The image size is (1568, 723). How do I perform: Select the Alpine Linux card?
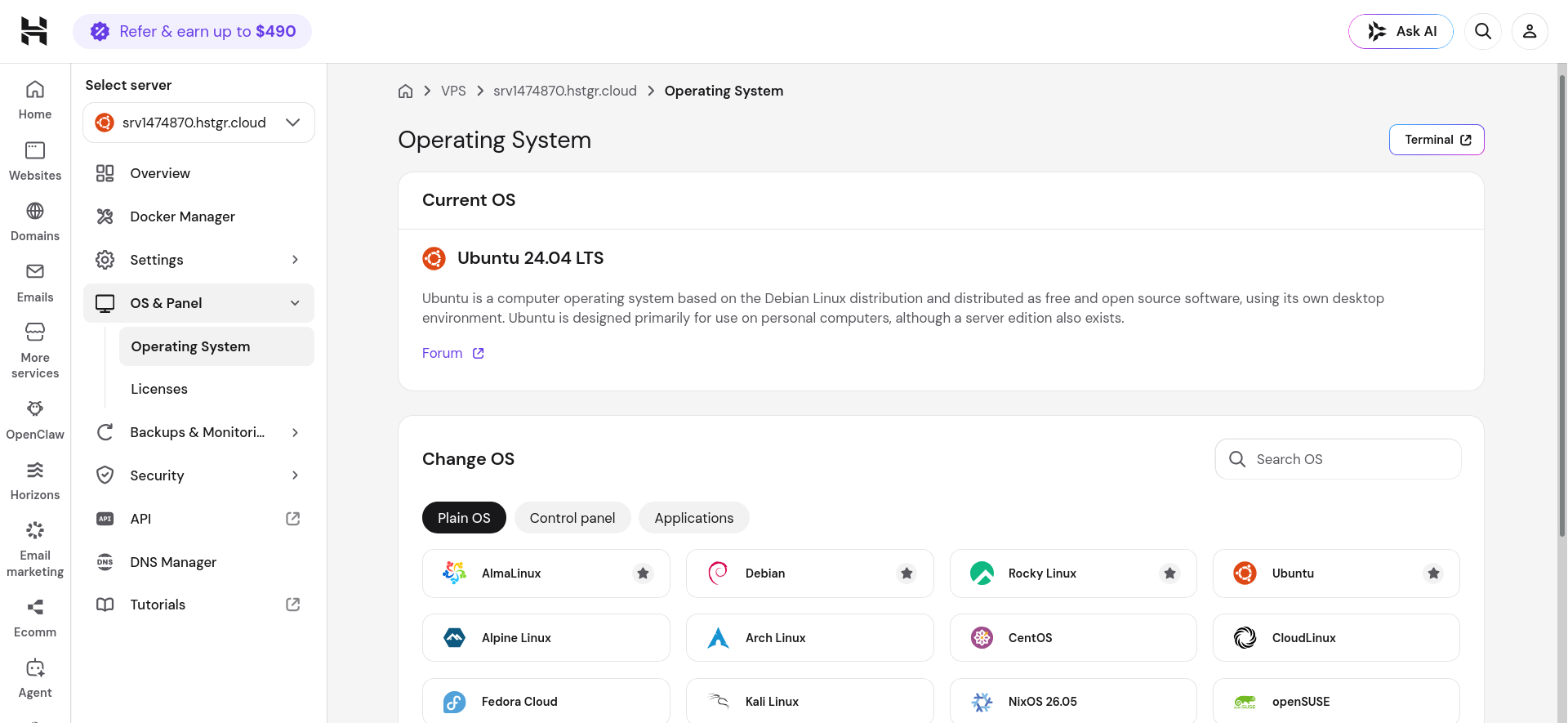[x=546, y=638]
